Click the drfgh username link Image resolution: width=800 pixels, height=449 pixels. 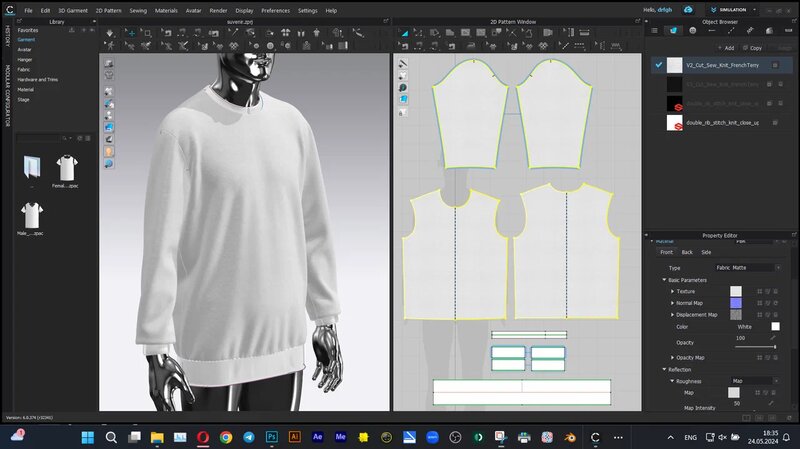tap(665, 10)
